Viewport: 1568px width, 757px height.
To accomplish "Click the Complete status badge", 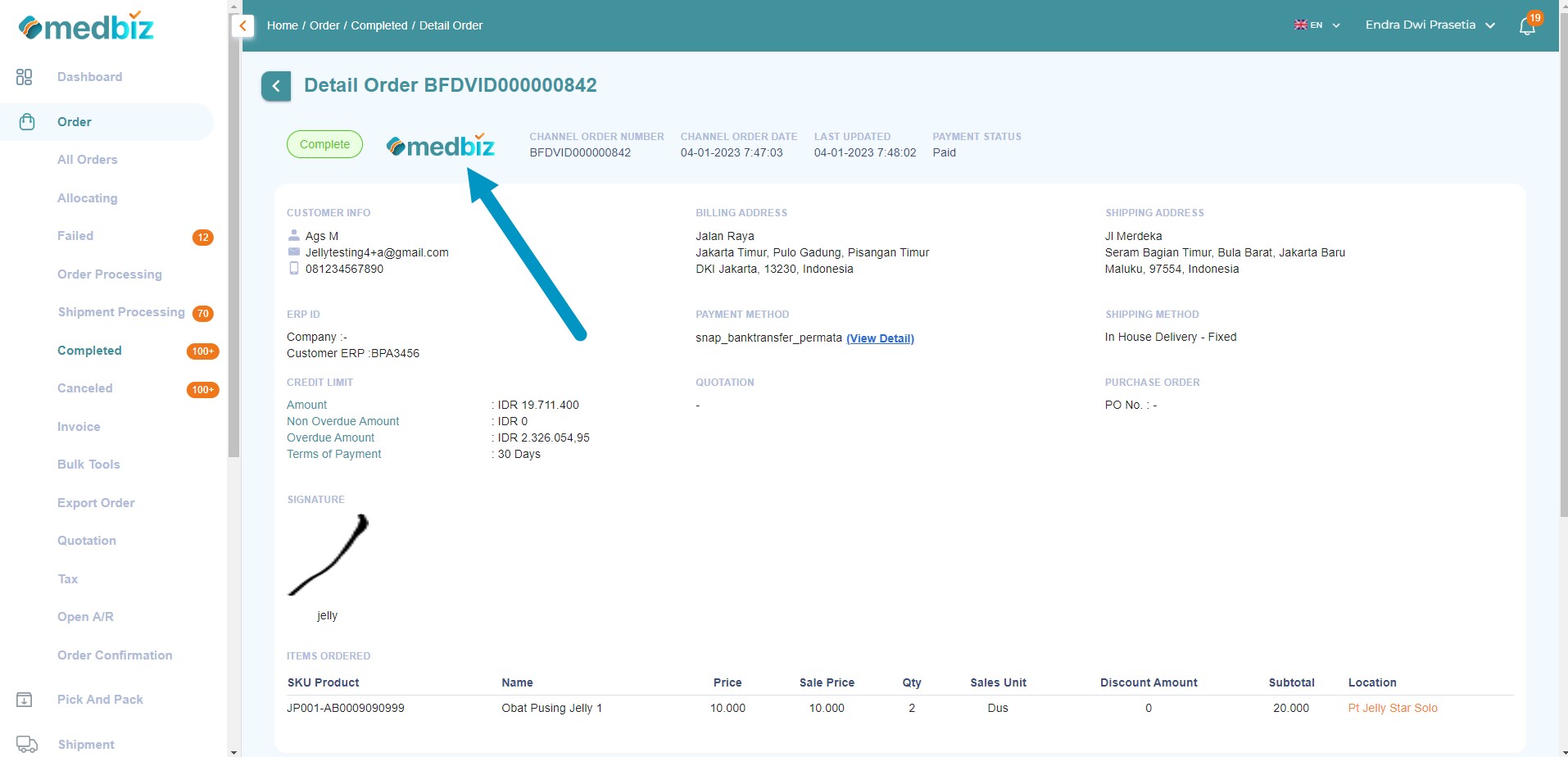I will pyautogui.click(x=324, y=143).
